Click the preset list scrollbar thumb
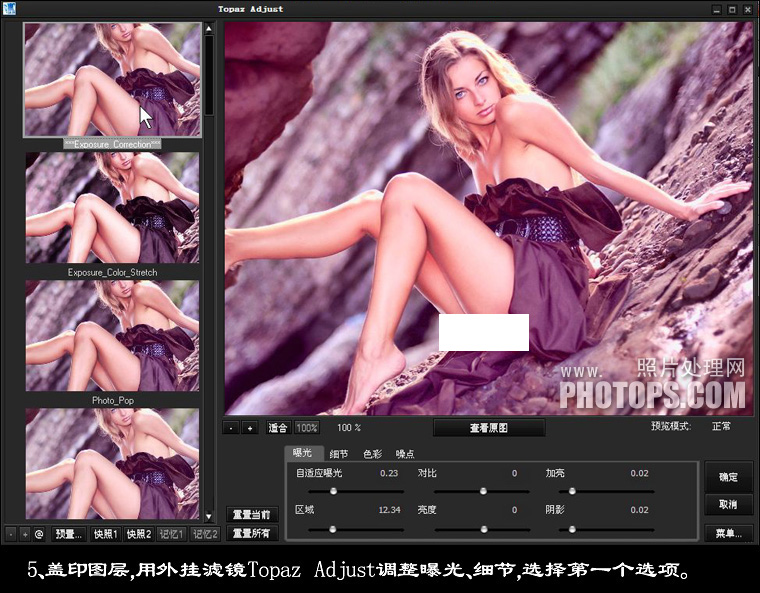The image size is (760, 593). coord(209,75)
